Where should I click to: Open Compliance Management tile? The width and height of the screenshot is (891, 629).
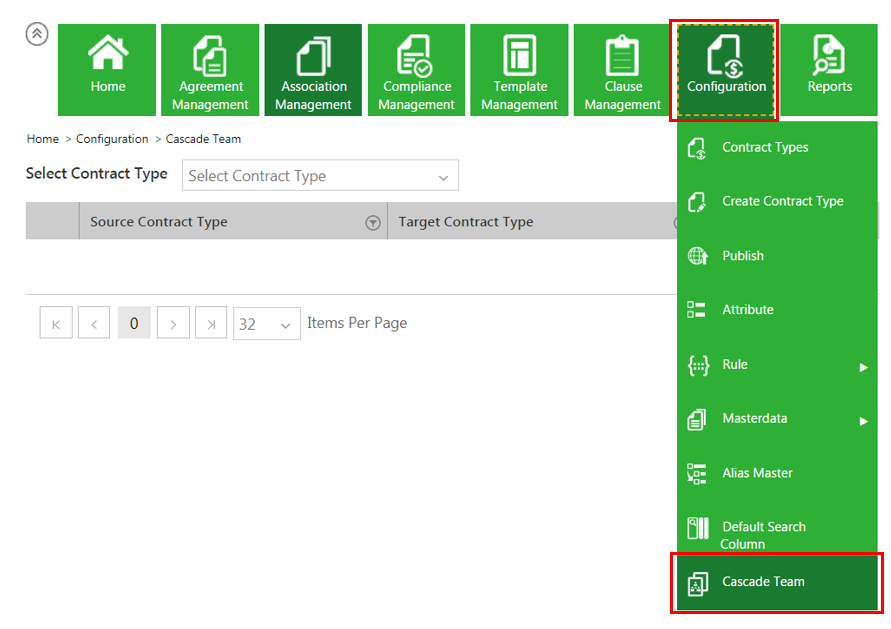416,69
